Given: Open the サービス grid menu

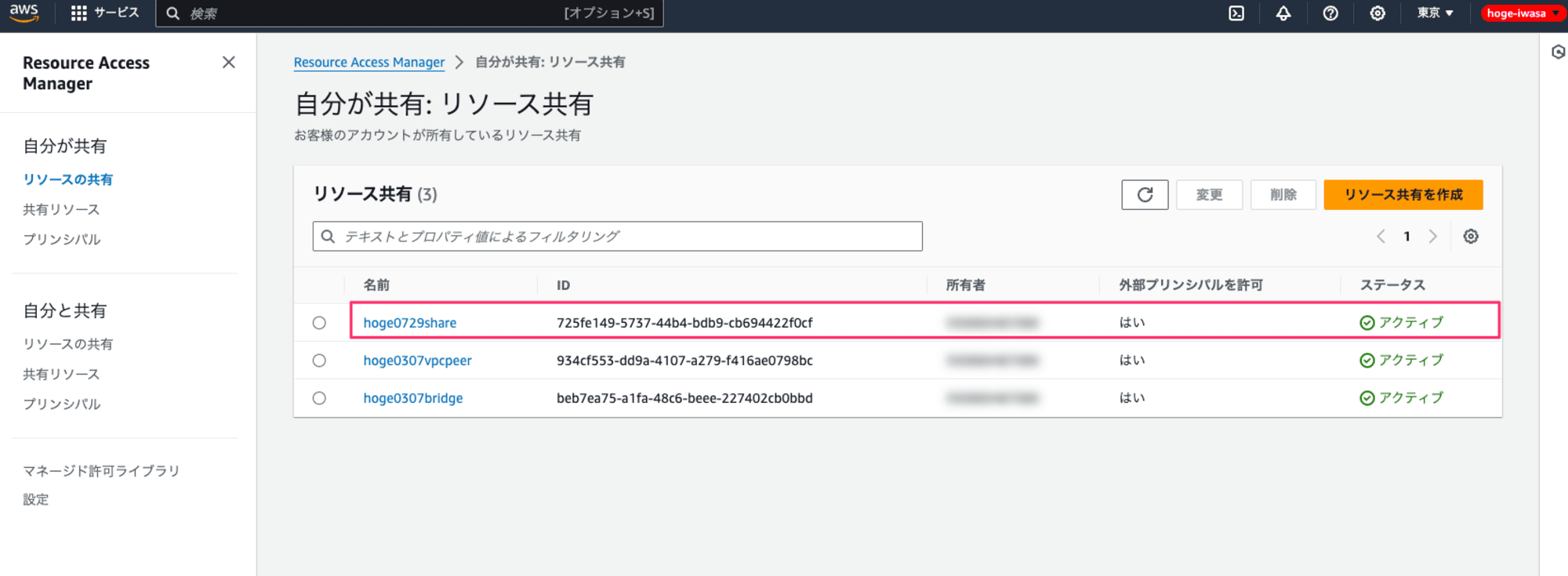Looking at the screenshot, I should coord(105,13).
